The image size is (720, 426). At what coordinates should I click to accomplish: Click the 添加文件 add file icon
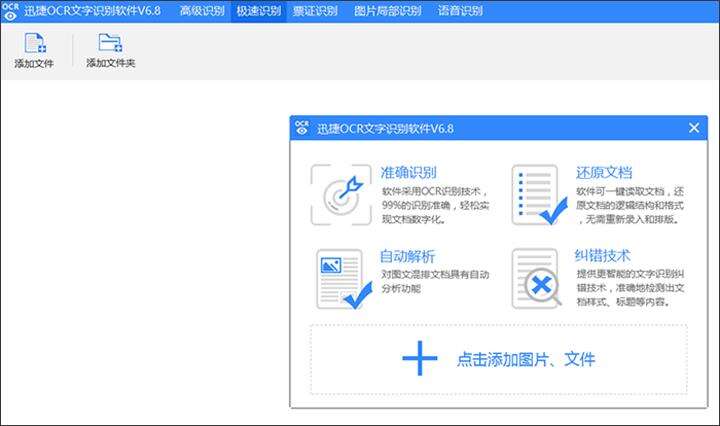[x=35, y=43]
